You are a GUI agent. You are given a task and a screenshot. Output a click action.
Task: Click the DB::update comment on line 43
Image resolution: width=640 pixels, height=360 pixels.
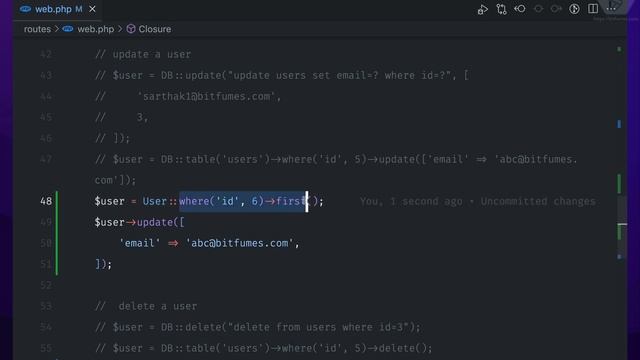tap(282, 76)
